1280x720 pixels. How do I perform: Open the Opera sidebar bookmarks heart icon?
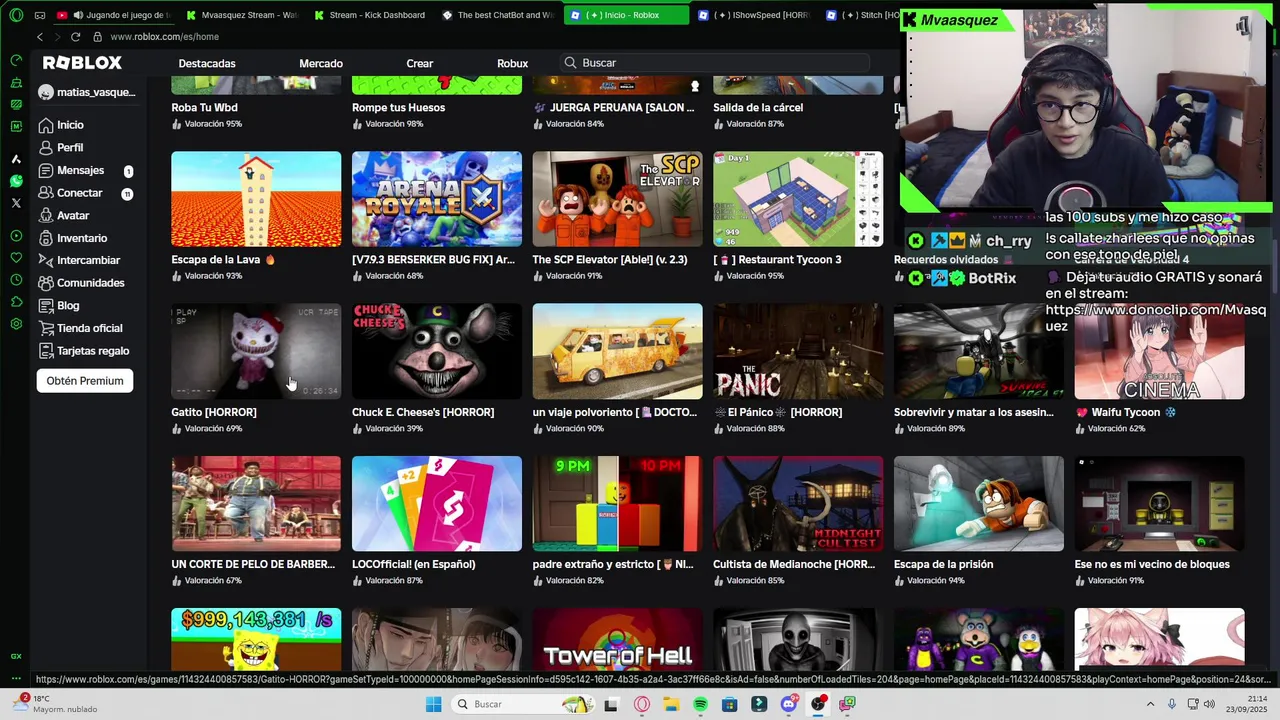16,258
